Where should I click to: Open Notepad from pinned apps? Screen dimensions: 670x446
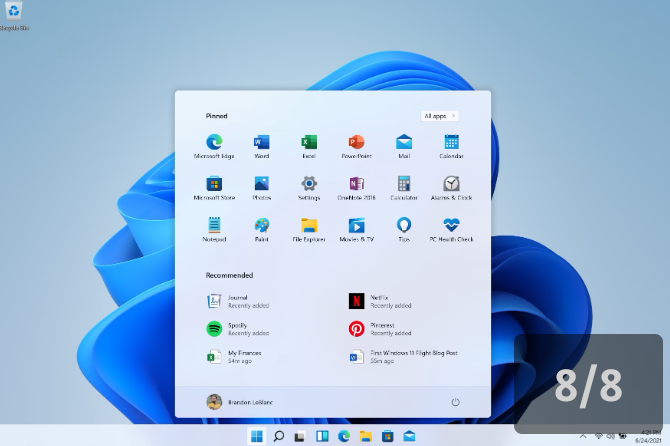(x=214, y=227)
